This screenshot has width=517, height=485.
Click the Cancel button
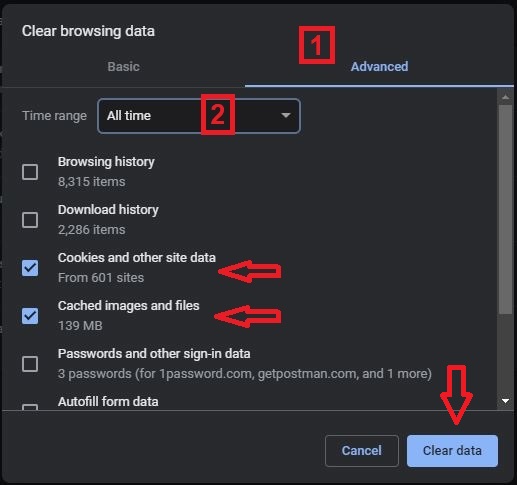coord(362,451)
